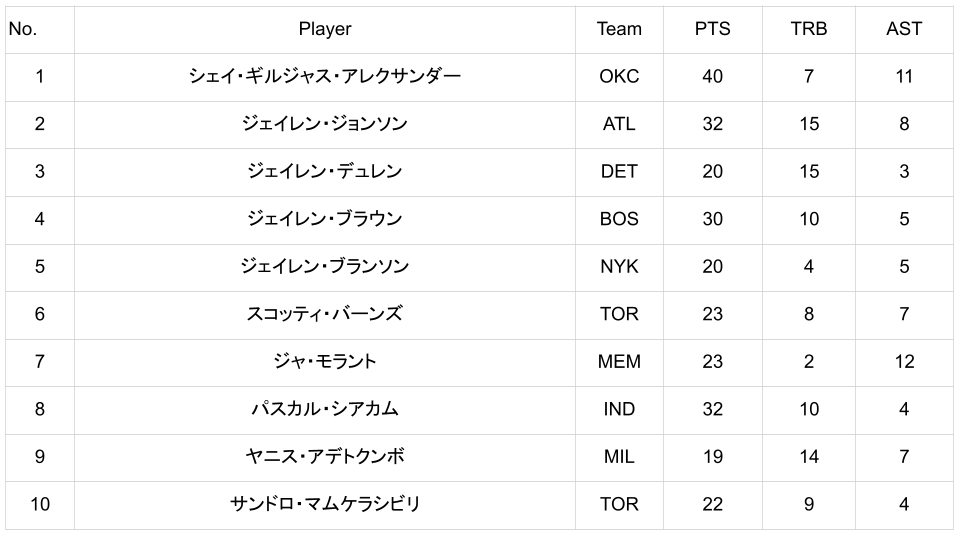Click the NYK team cell
Image resolution: width=960 pixels, height=540 pixels.
(619, 266)
